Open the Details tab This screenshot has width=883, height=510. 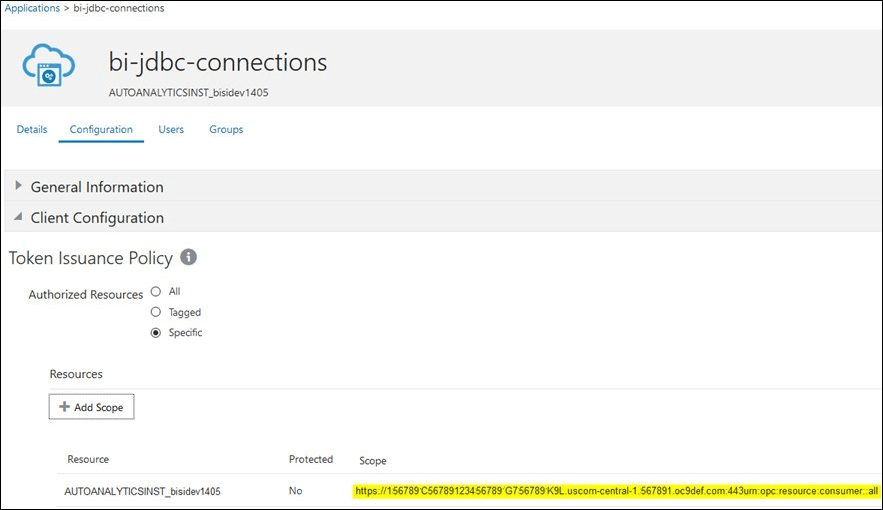click(x=32, y=129)
